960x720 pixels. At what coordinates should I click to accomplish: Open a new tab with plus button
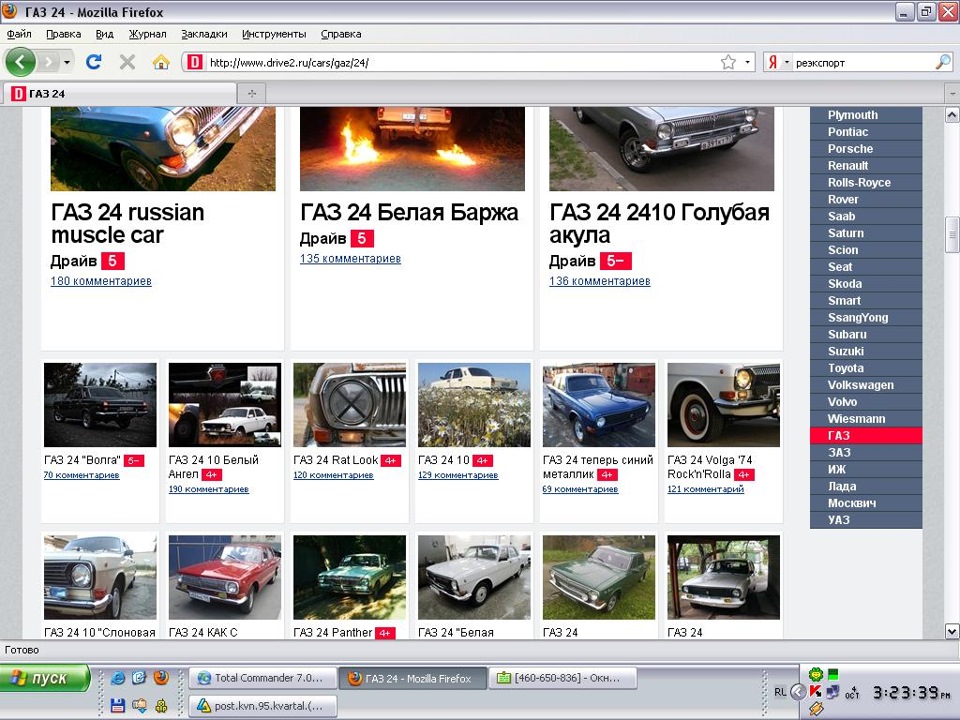(252, 93)
